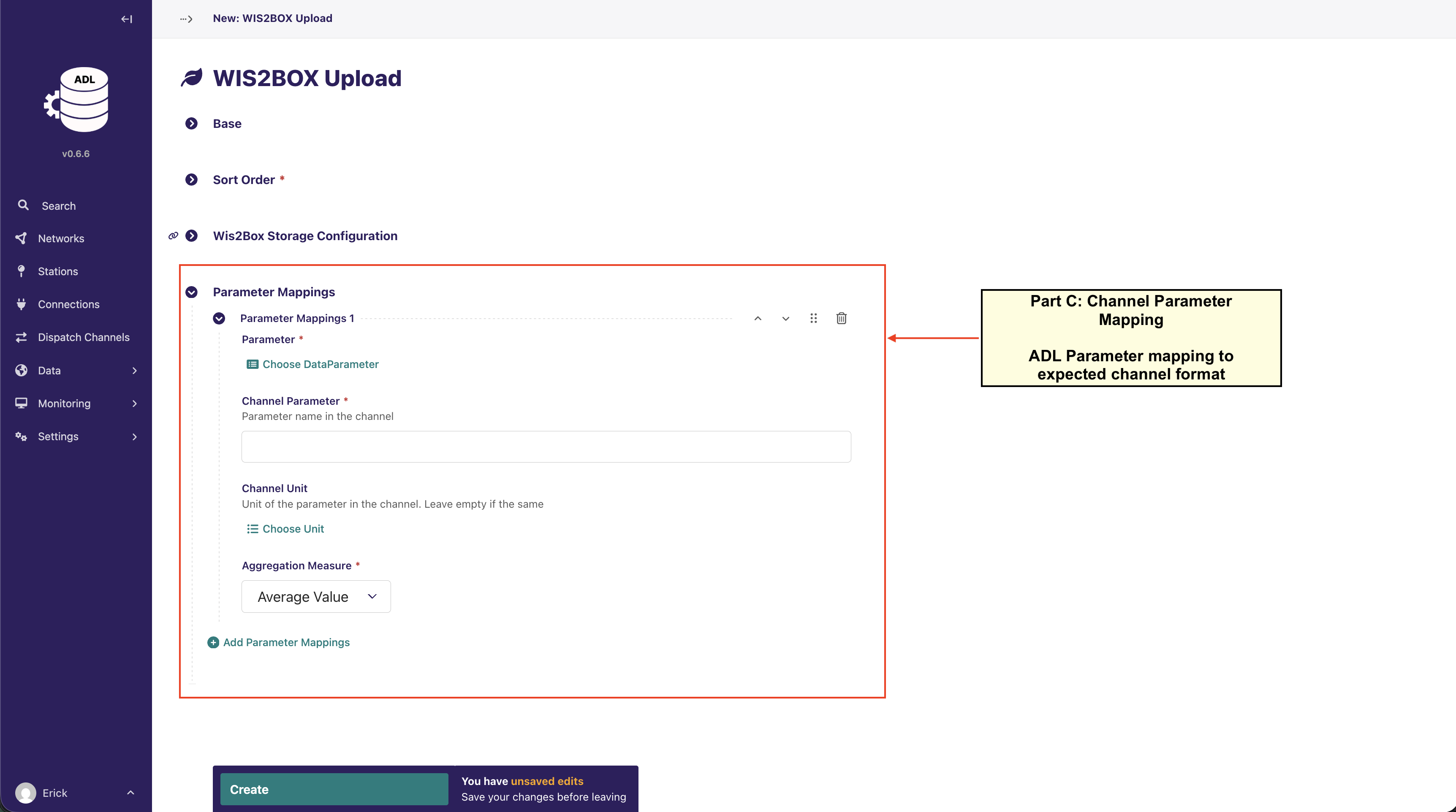Collapse the sidebar with the arrow icon
Image resolution: width=1456 pixels, height=812 pixels.
[127, 19]
